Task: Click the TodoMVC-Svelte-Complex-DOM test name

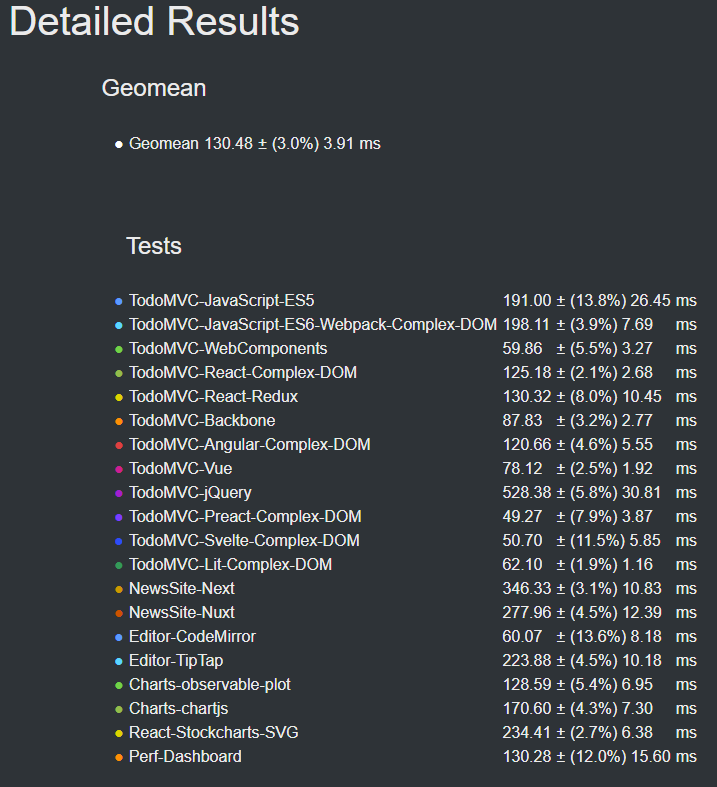Action: pyautogui.click(x=244, y=541)
